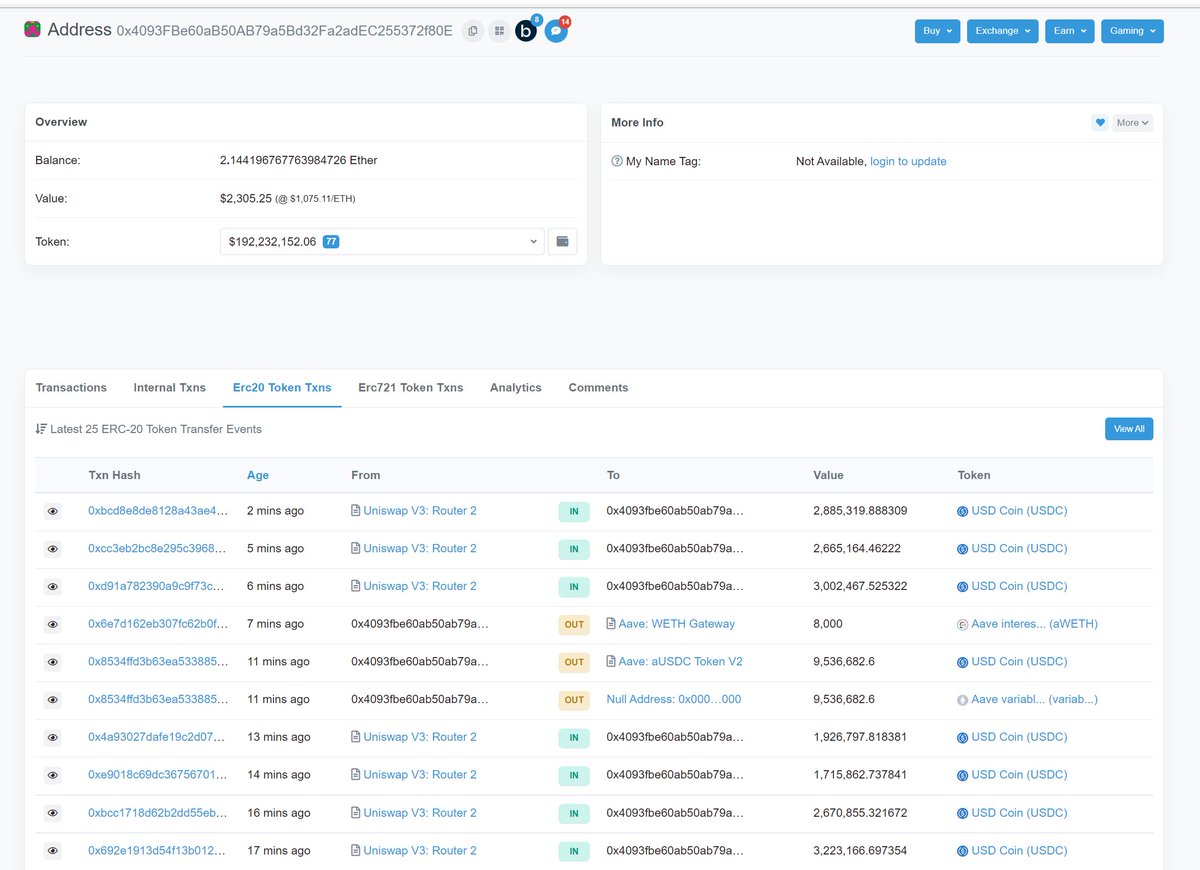Screen dimensions: 1200x870
Task: Open the Erc721 Token Txns tab
Action: 411,388
